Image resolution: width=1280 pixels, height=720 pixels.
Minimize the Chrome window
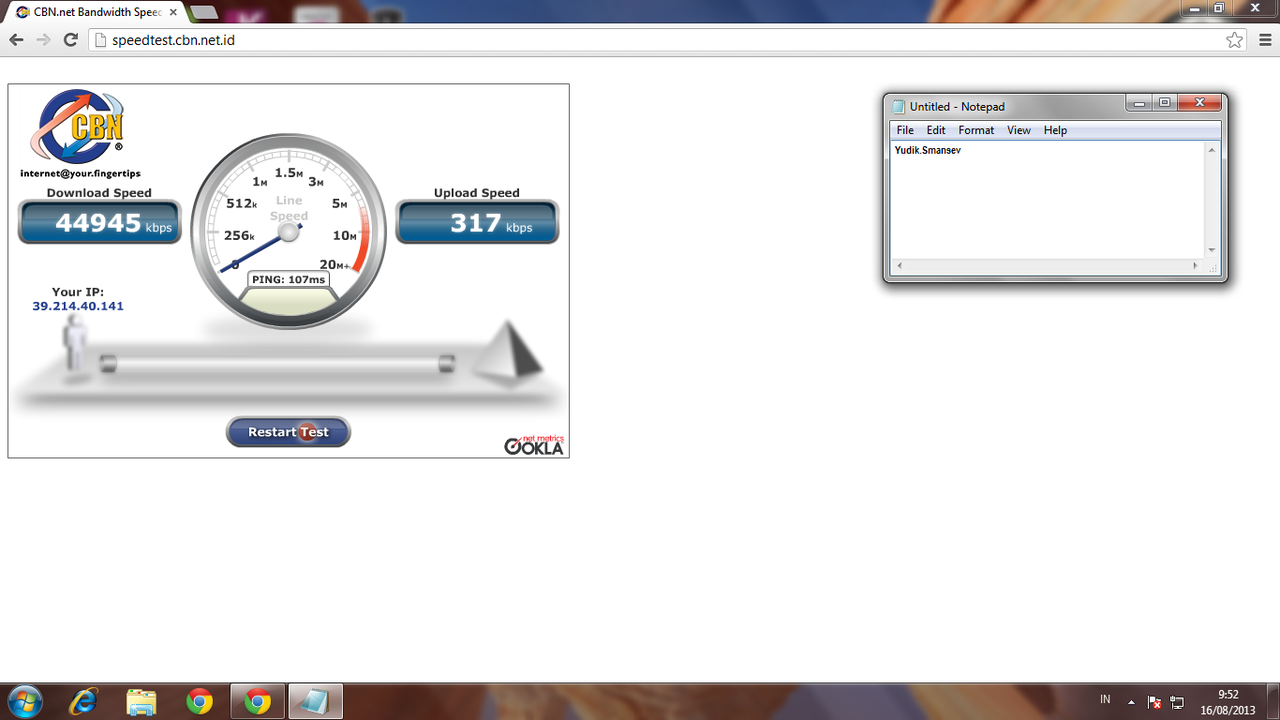[1194, 8]
